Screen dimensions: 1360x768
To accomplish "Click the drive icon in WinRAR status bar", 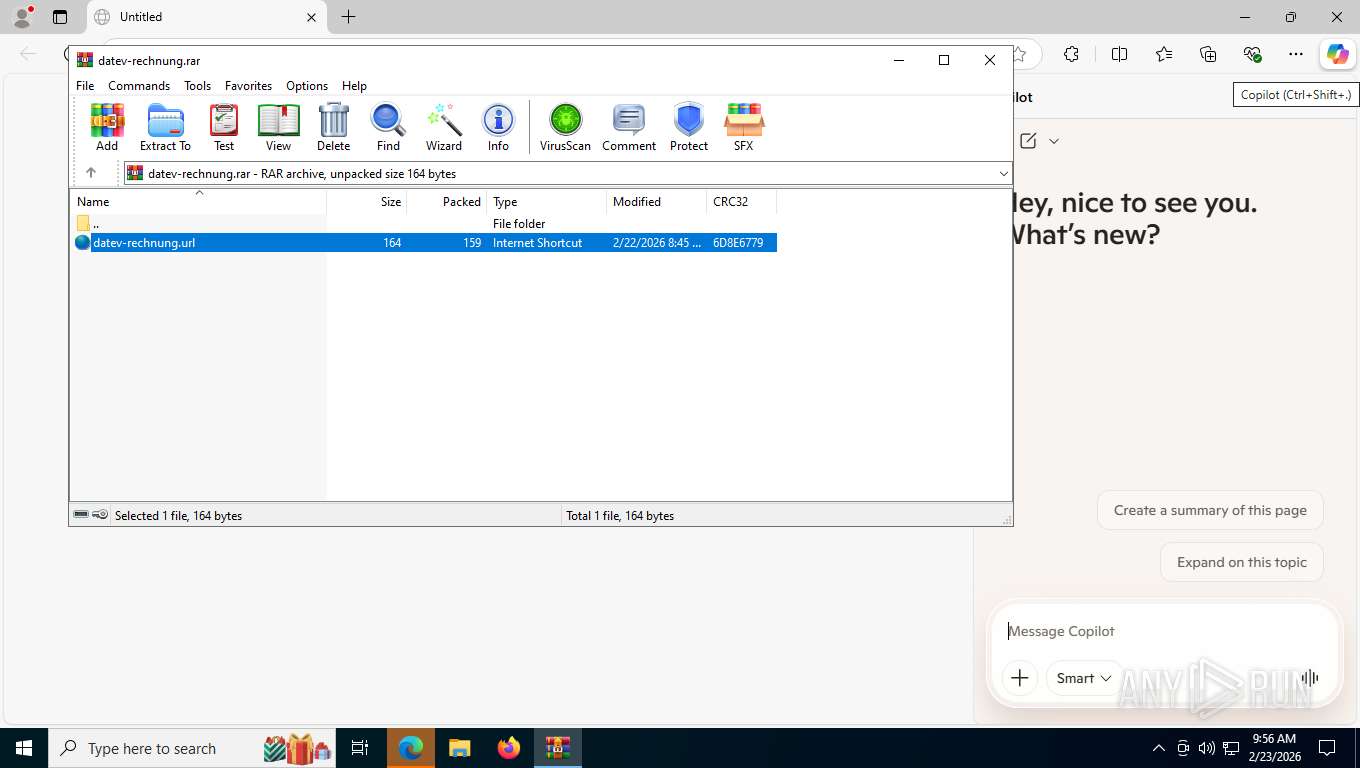I will 81,515.
